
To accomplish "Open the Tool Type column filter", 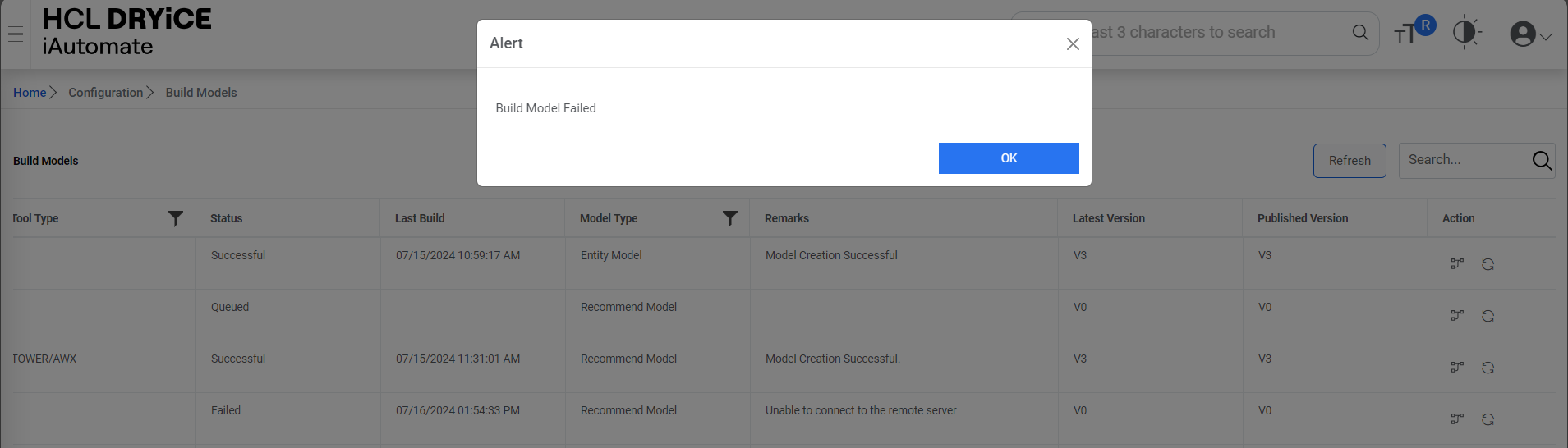I will click(x=175, y=218).
